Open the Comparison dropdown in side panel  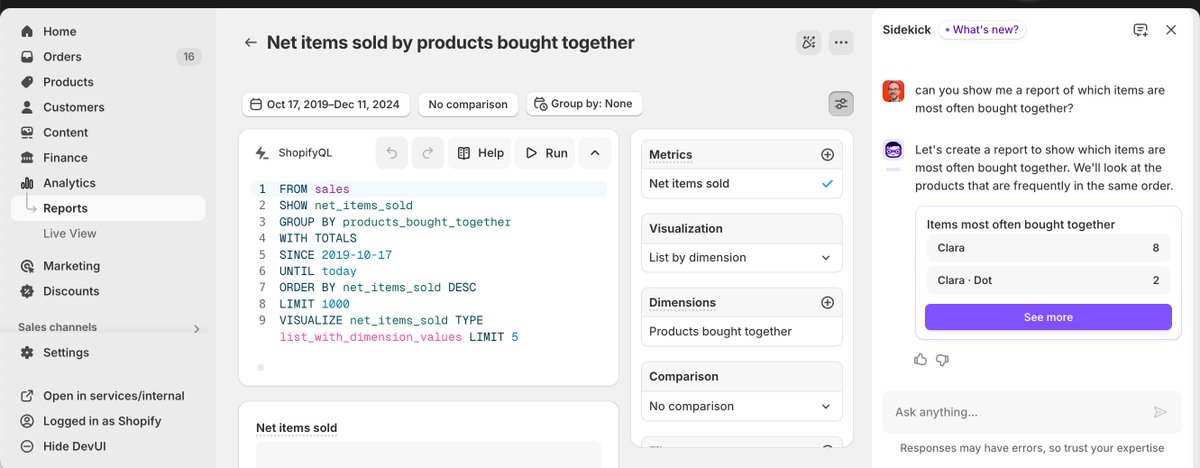click(741, 406)
